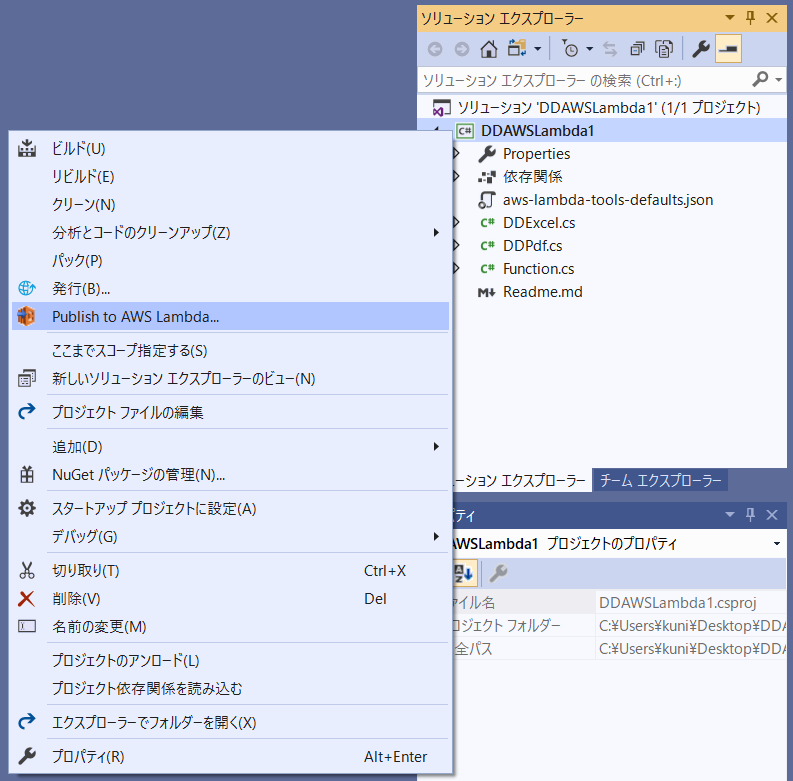This screenshot has width=793, height=781.
Task: Toggle the highlighted Preview Selected Items button
Action: pyautogui.click(x=728, y=49)
